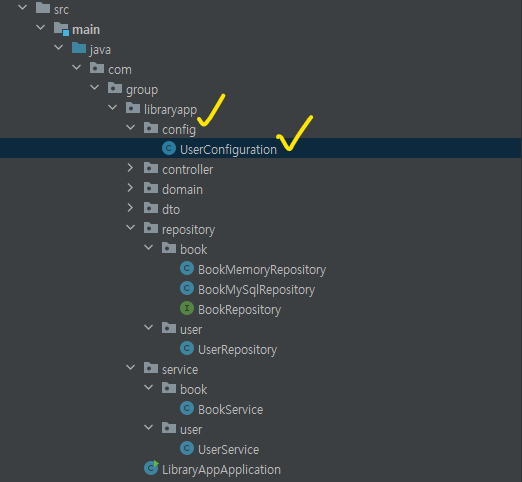
Task: Select the libraryapp package label
Action: click(170, 110)
